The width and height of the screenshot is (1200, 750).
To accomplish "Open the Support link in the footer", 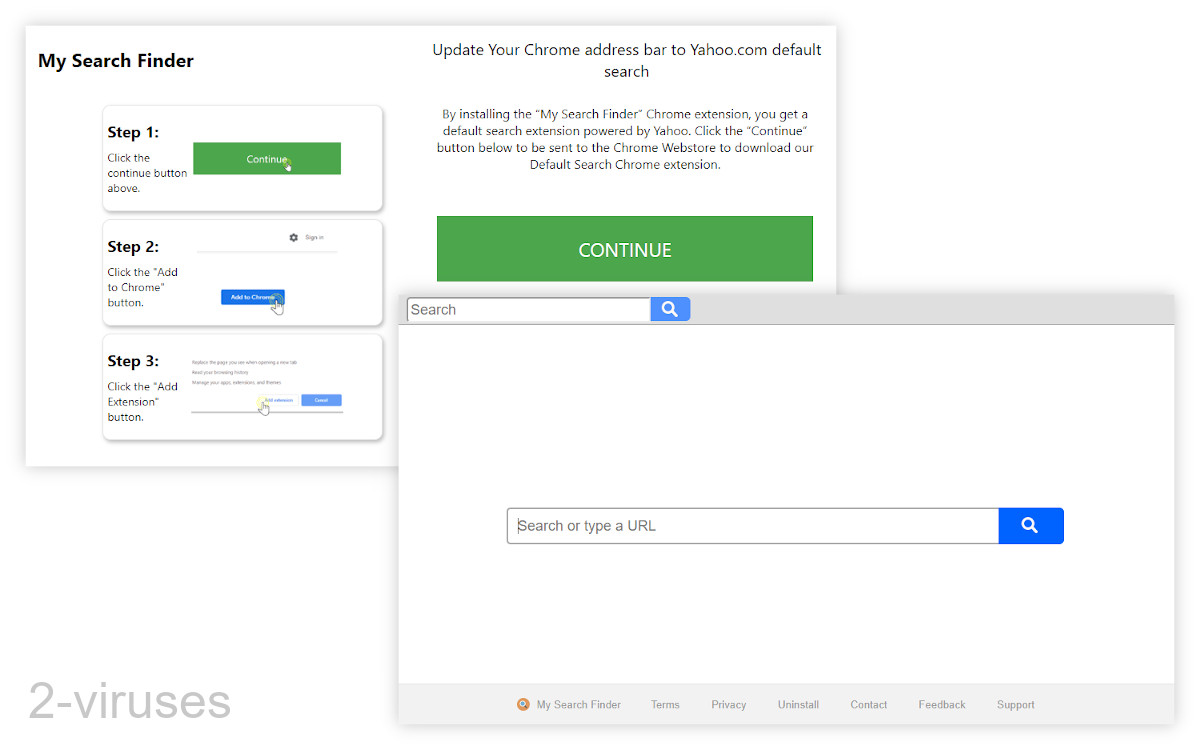I will (x=1015, y=704).
